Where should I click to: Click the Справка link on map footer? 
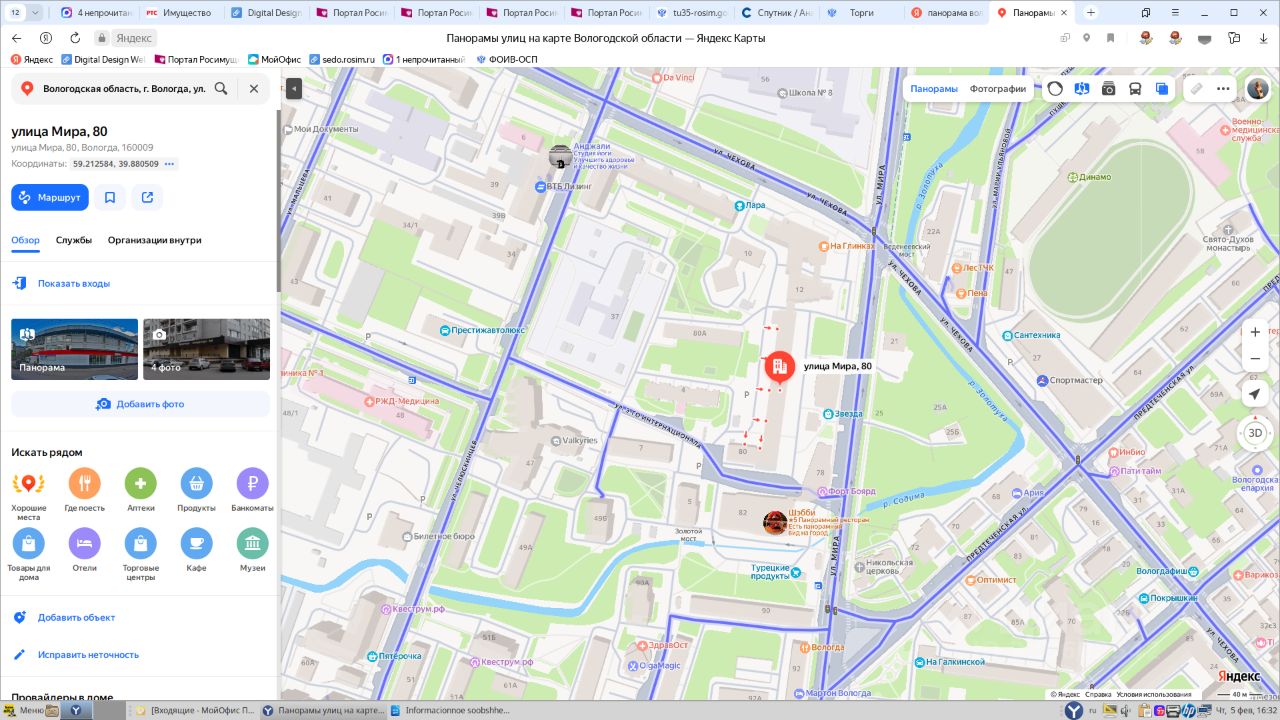[x=1098, y=694]
